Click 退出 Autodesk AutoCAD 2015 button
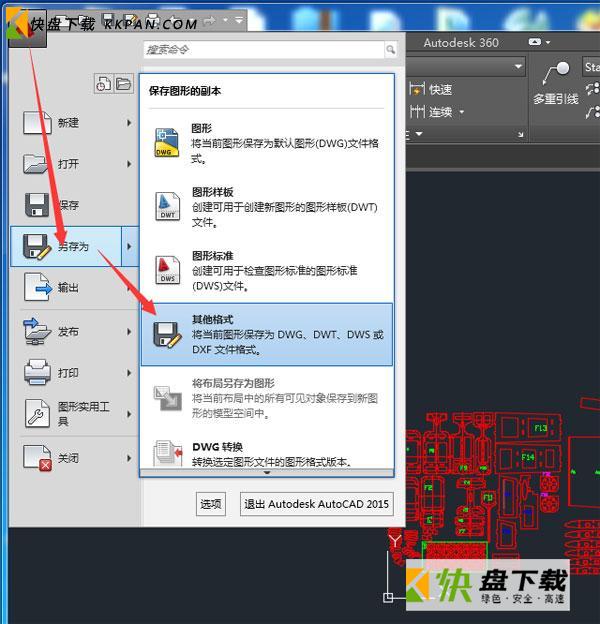This screenshot has width=600, height=624. click(x=317, y=504)
